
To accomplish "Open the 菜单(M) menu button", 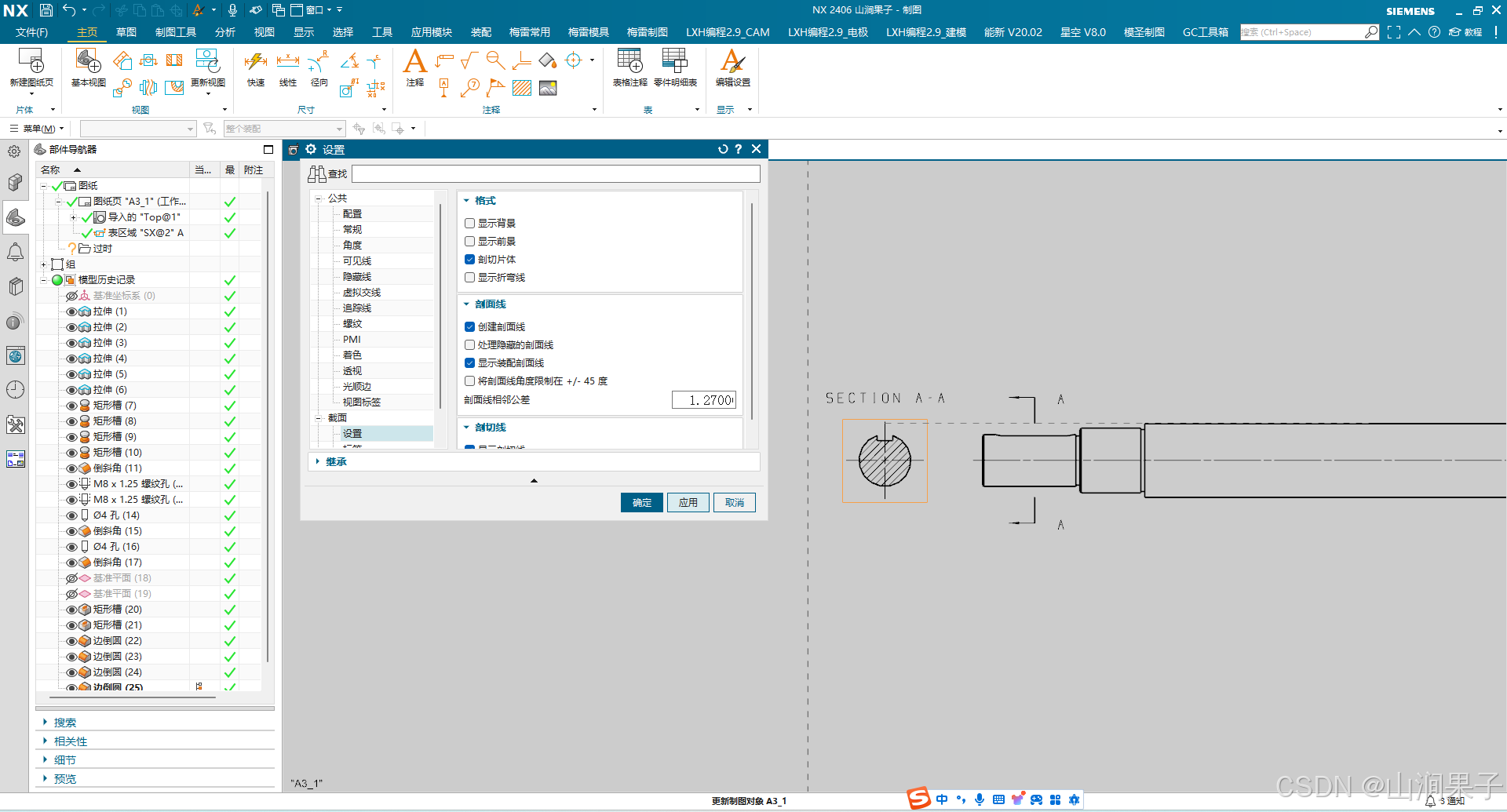I will (37, 129).
